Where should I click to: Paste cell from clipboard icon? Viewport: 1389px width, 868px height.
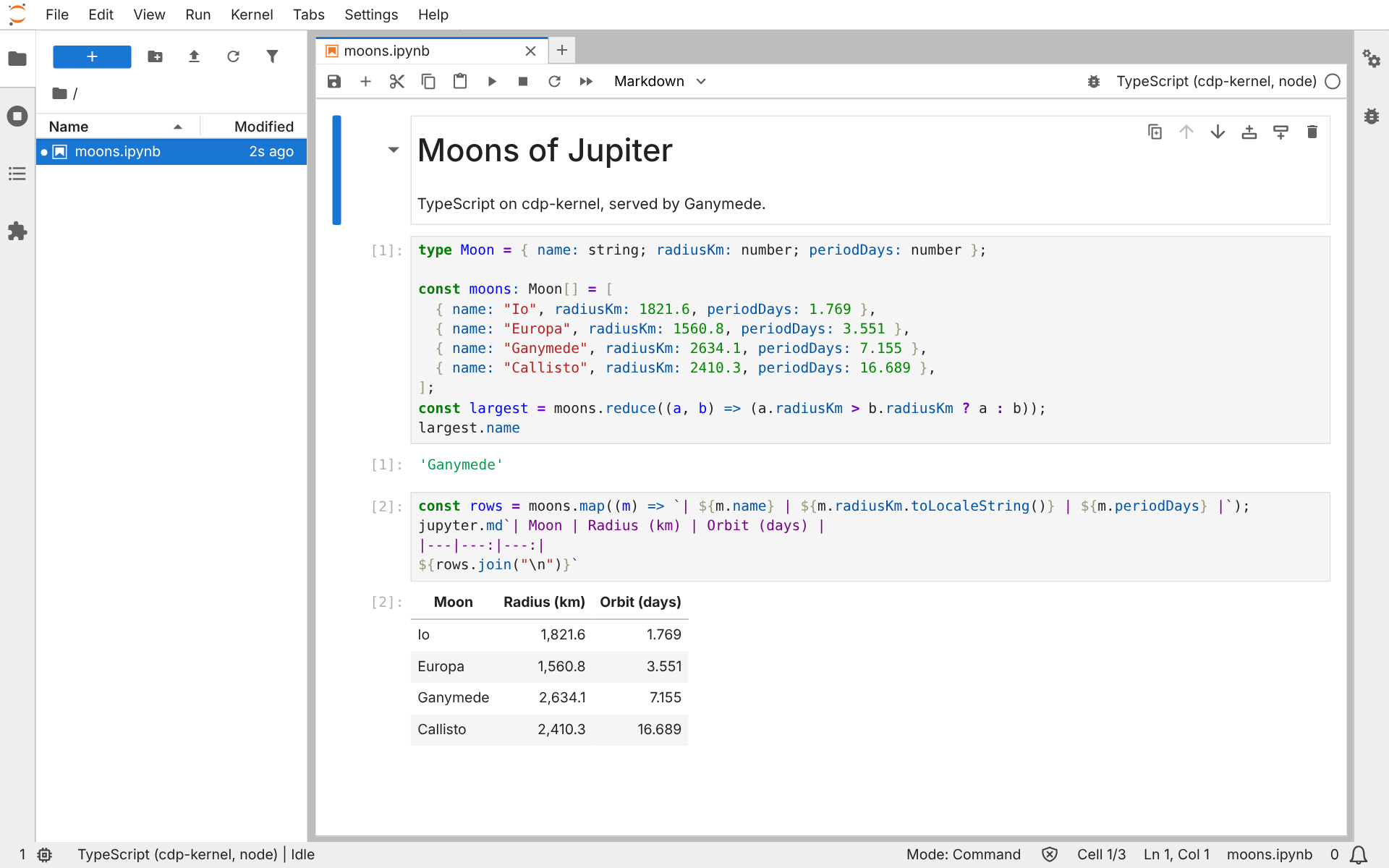pyautogui.click(x=460, y=82)
